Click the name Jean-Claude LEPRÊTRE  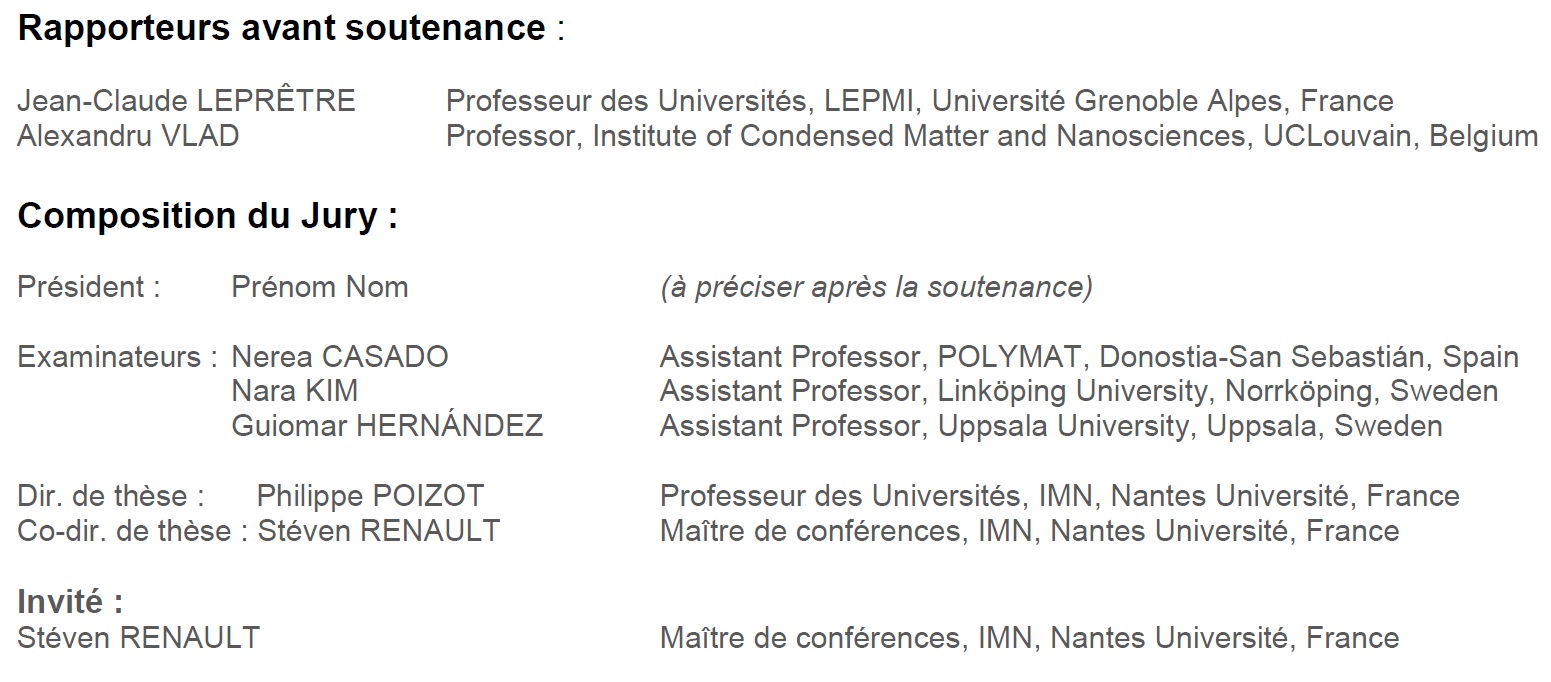[x=186, y=101]
